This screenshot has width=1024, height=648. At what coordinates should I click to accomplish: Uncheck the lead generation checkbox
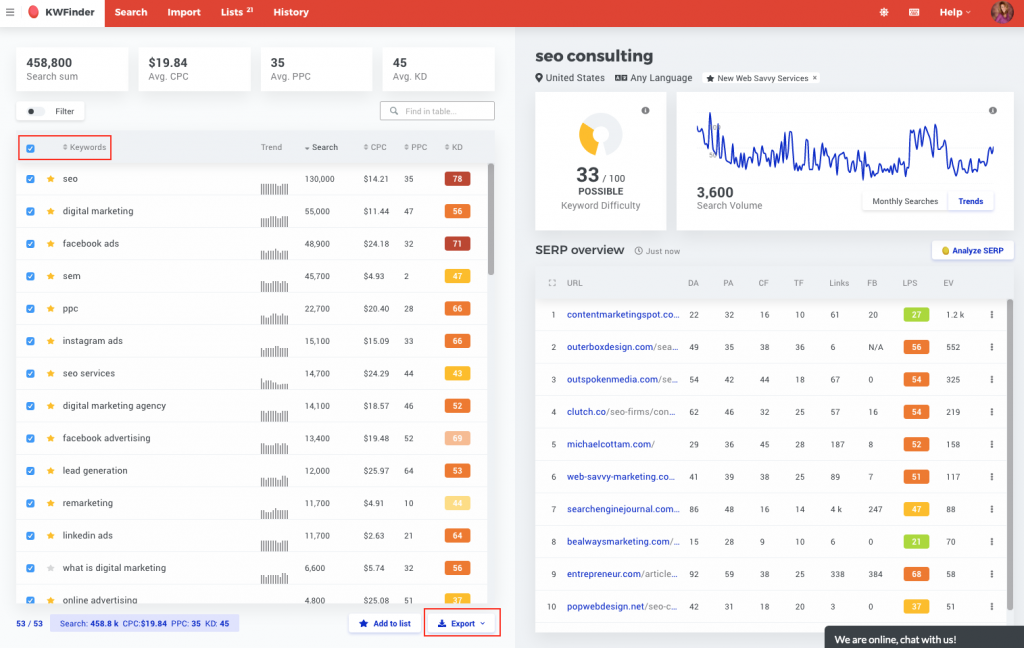pyautogui.click(x=31, y=471)
